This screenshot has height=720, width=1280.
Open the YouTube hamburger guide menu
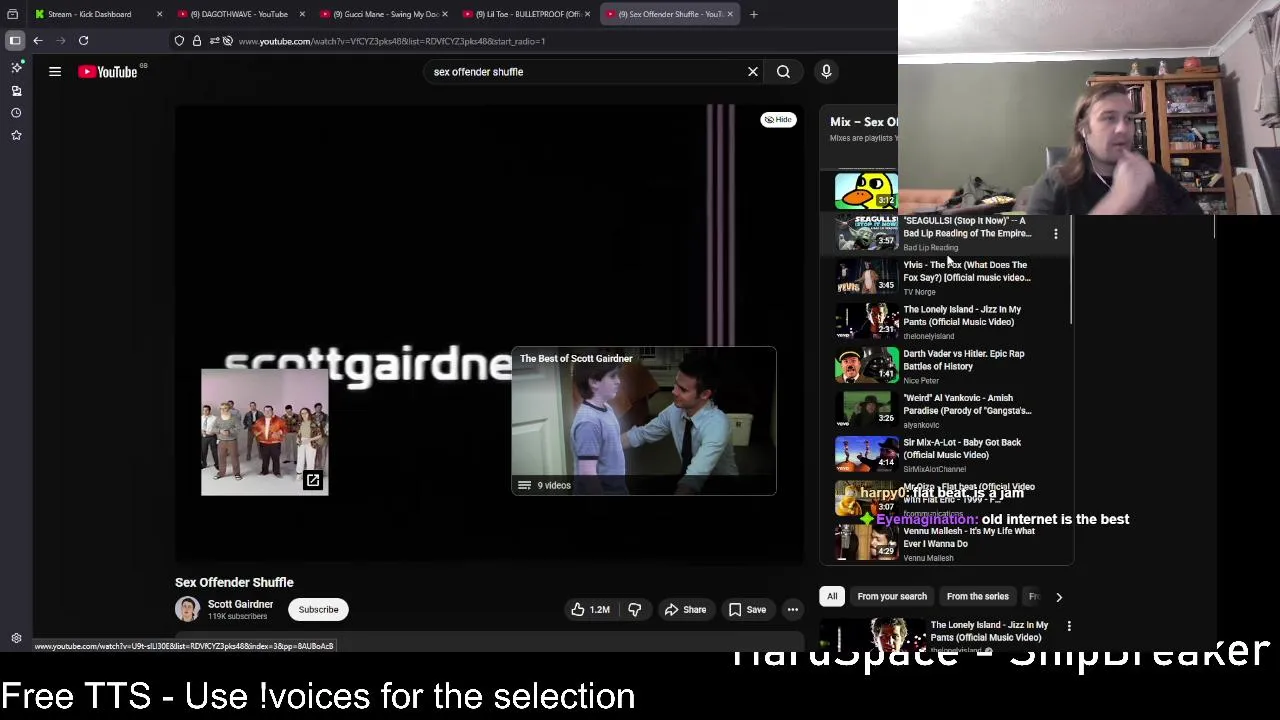55,72
